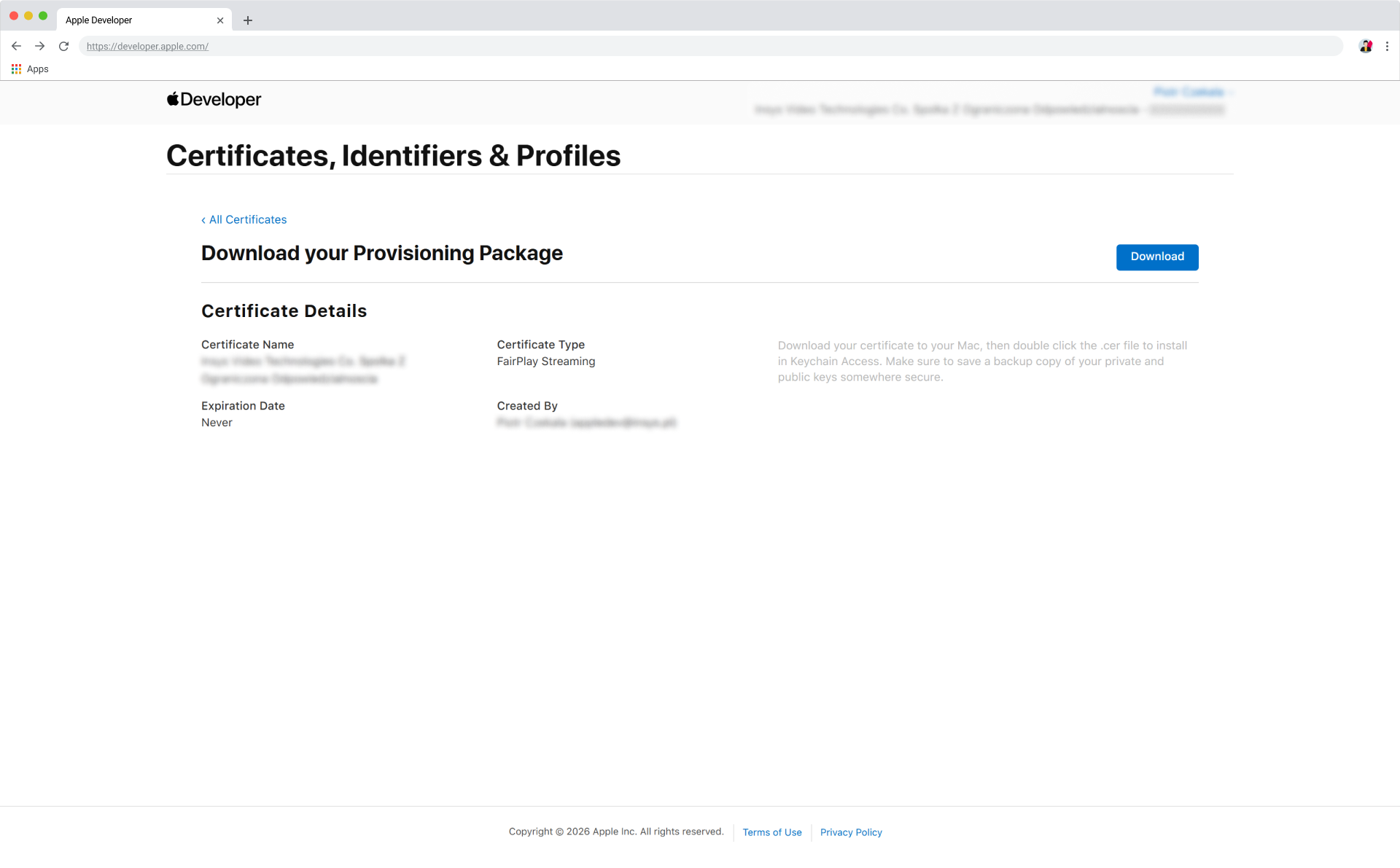Click the Certificates, Identifiers & Profiles heading
The height and width of the screenshot is (868, 1400).
pyautogui.click(x=394, y=156)
